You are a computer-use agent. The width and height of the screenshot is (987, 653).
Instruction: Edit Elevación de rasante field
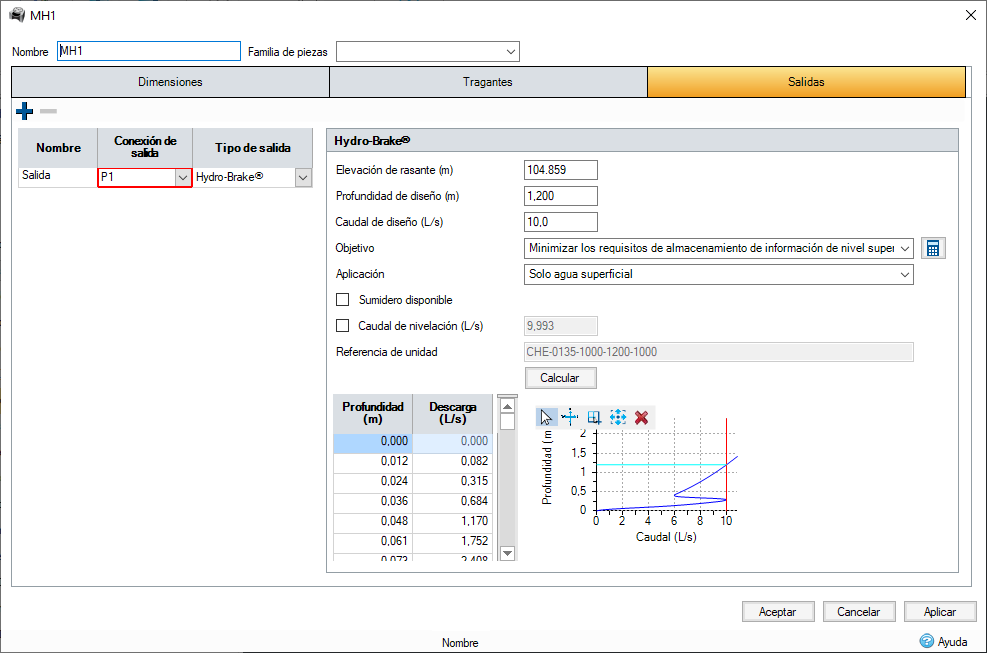(x=561, y=170)
